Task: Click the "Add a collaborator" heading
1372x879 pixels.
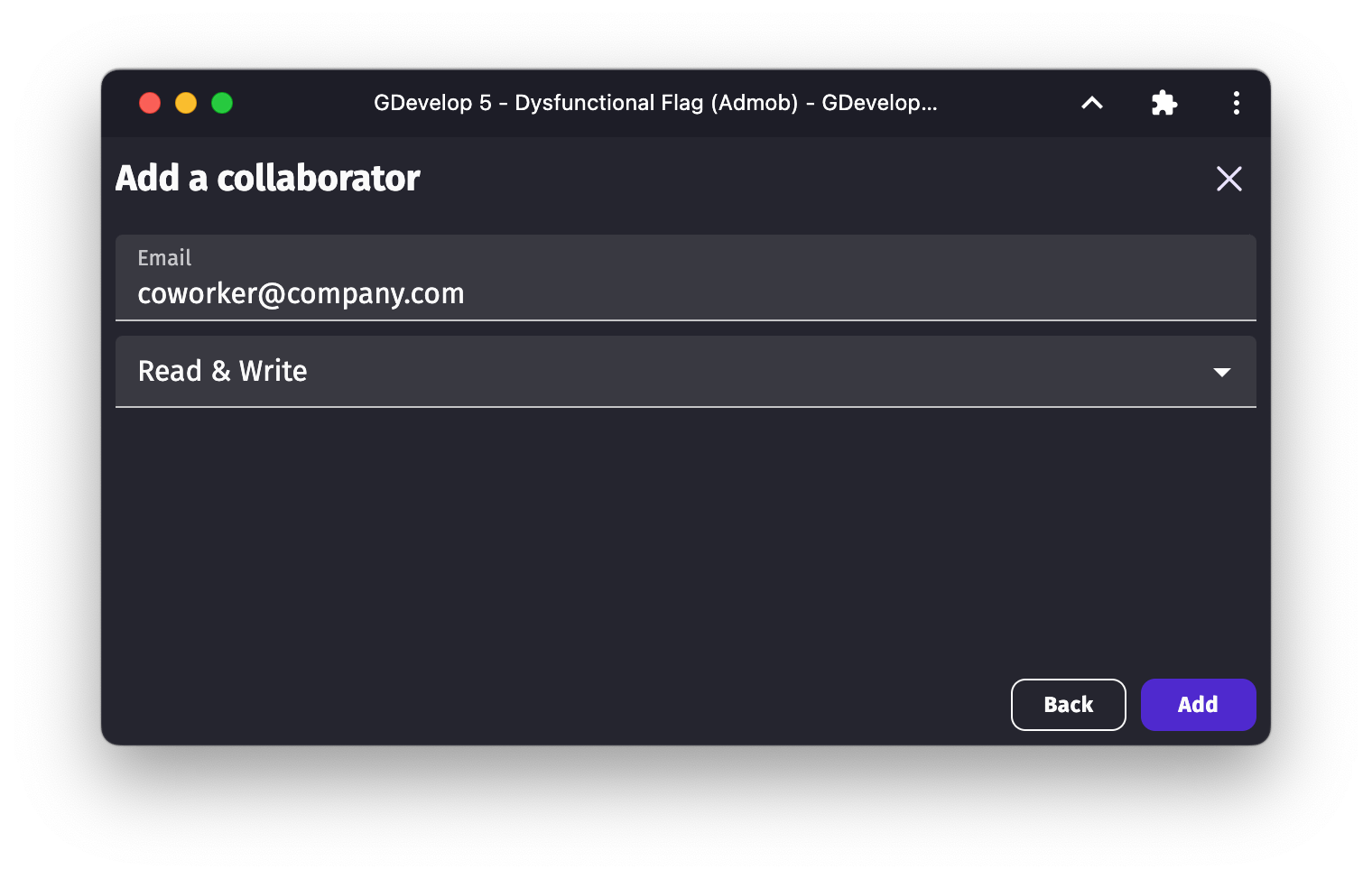Action: (x=268, y=179)
